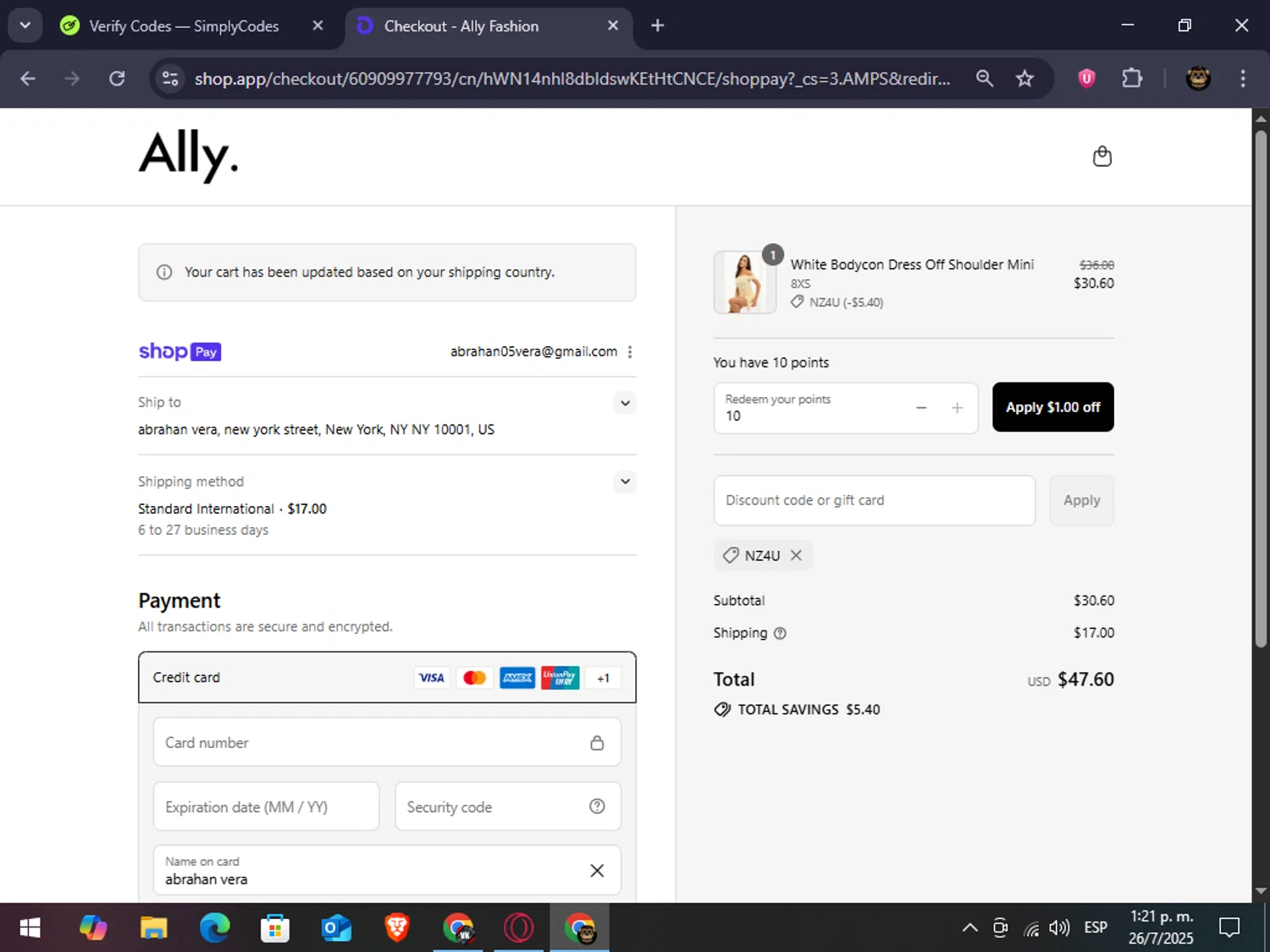
Task: Open the Security code help icon
Action: coord(597,806)
